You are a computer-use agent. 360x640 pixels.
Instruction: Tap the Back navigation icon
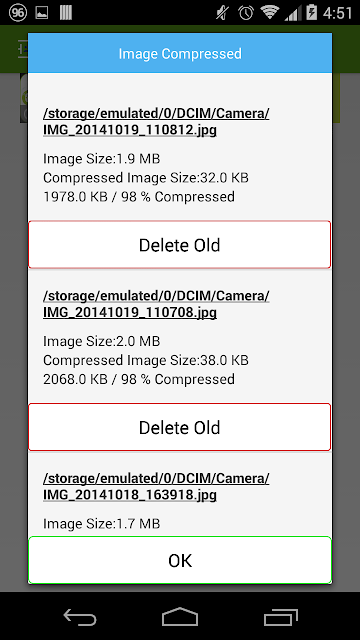[x=80, y=617]
